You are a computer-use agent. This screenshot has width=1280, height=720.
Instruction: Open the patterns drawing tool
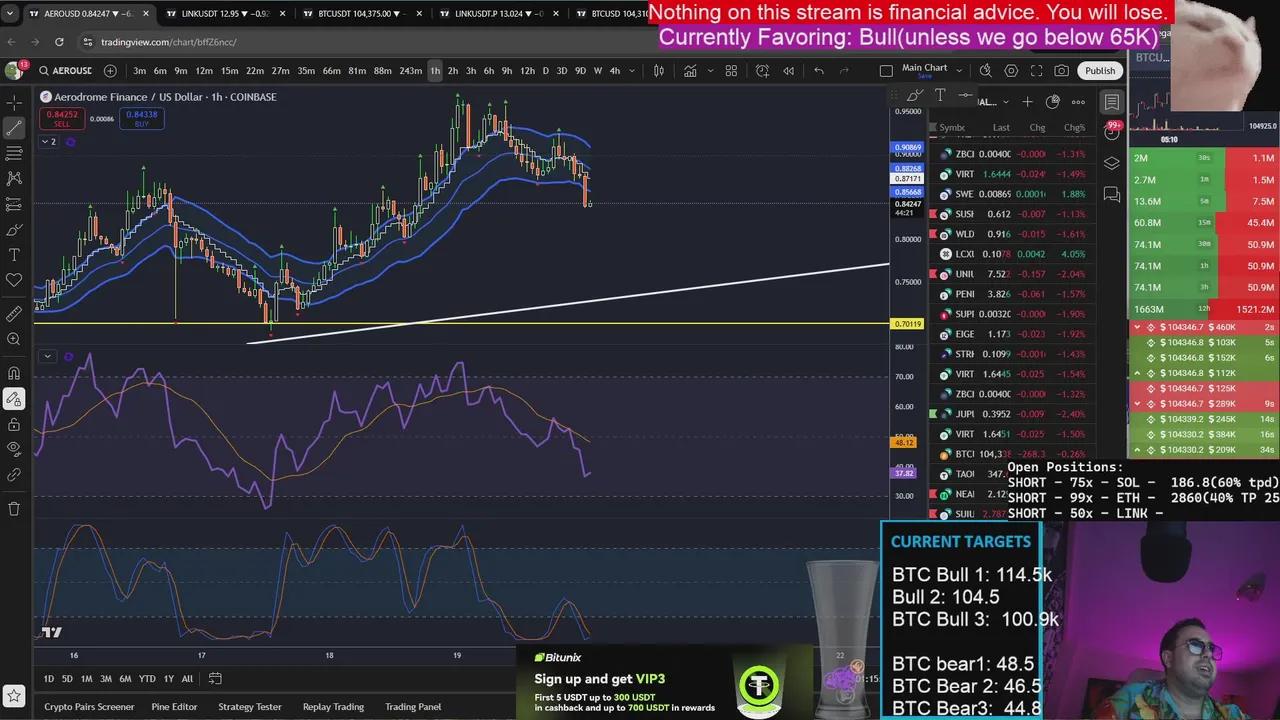click(14, 178)
